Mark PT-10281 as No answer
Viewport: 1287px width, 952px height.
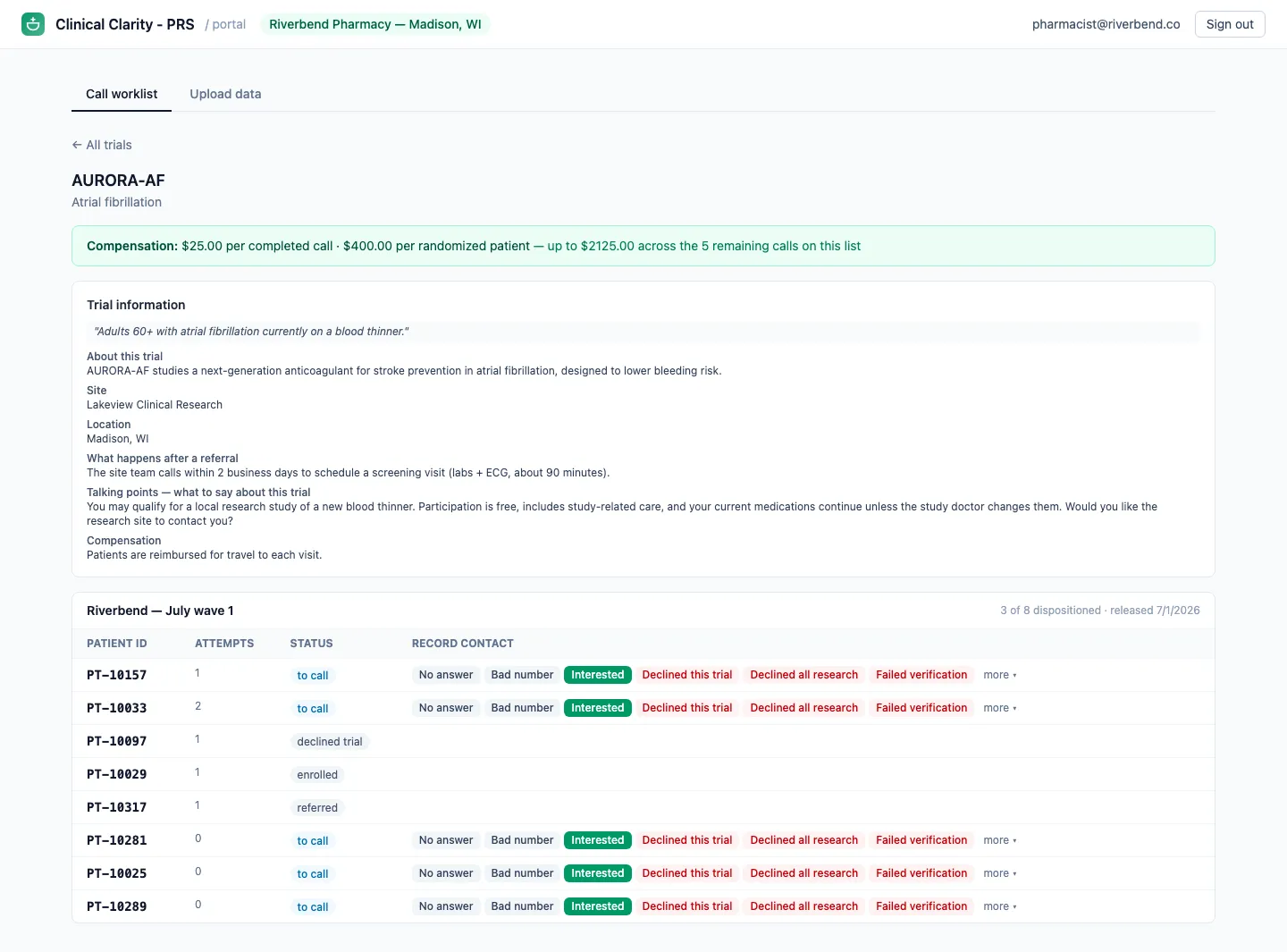point(446,840)
